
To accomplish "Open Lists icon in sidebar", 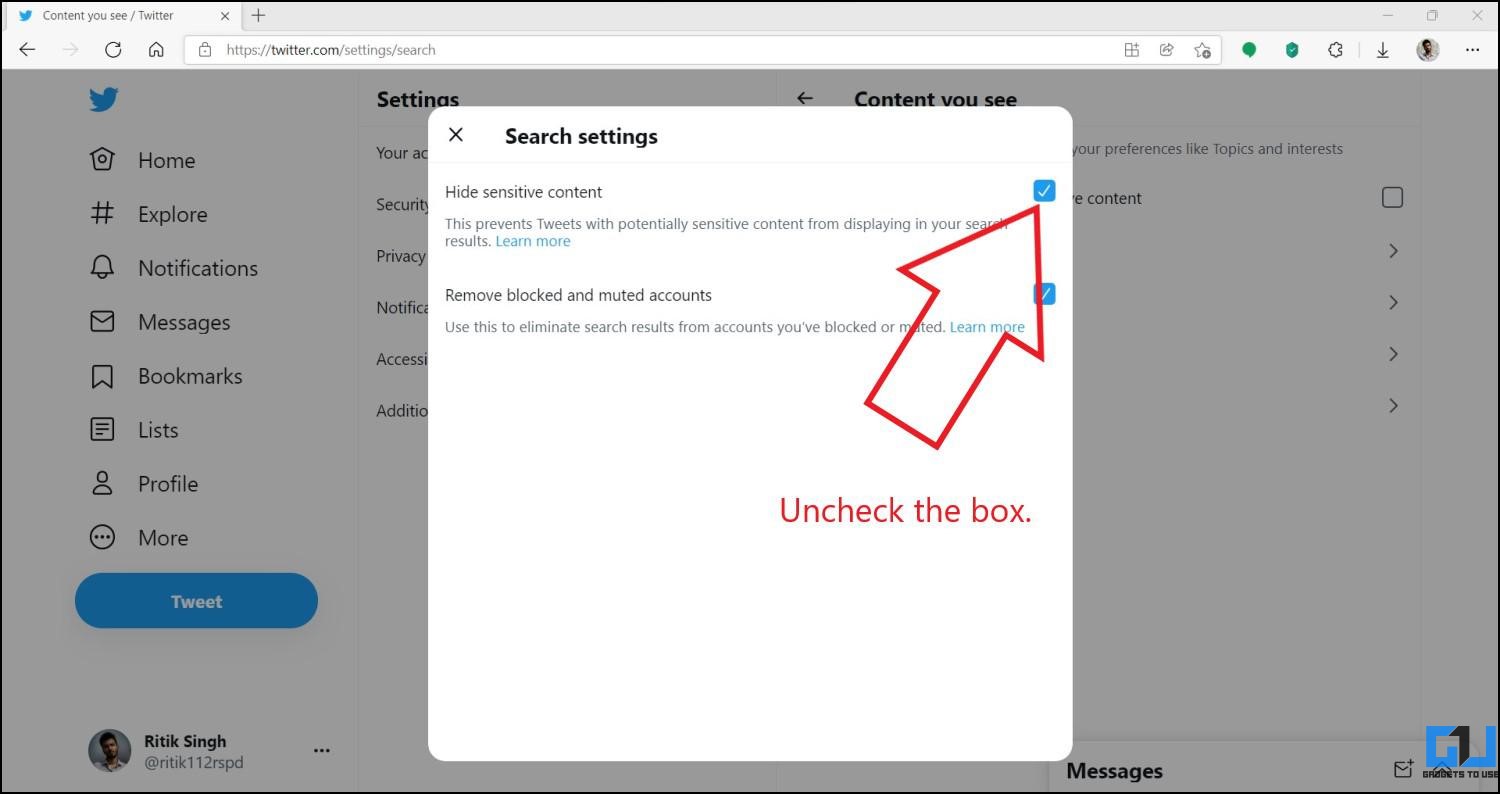I will [102, 429].
